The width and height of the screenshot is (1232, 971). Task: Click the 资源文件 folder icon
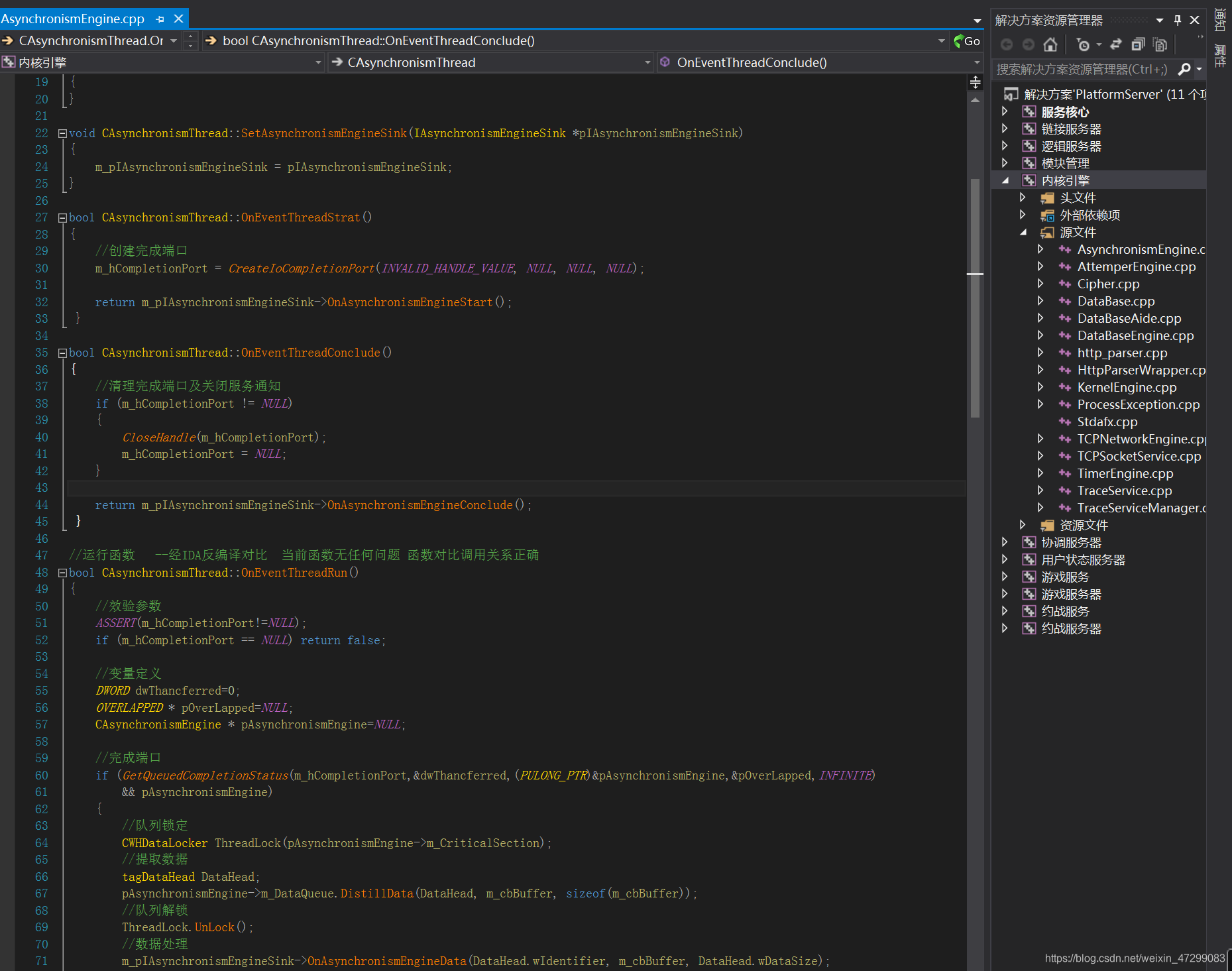click(1047, 525)
